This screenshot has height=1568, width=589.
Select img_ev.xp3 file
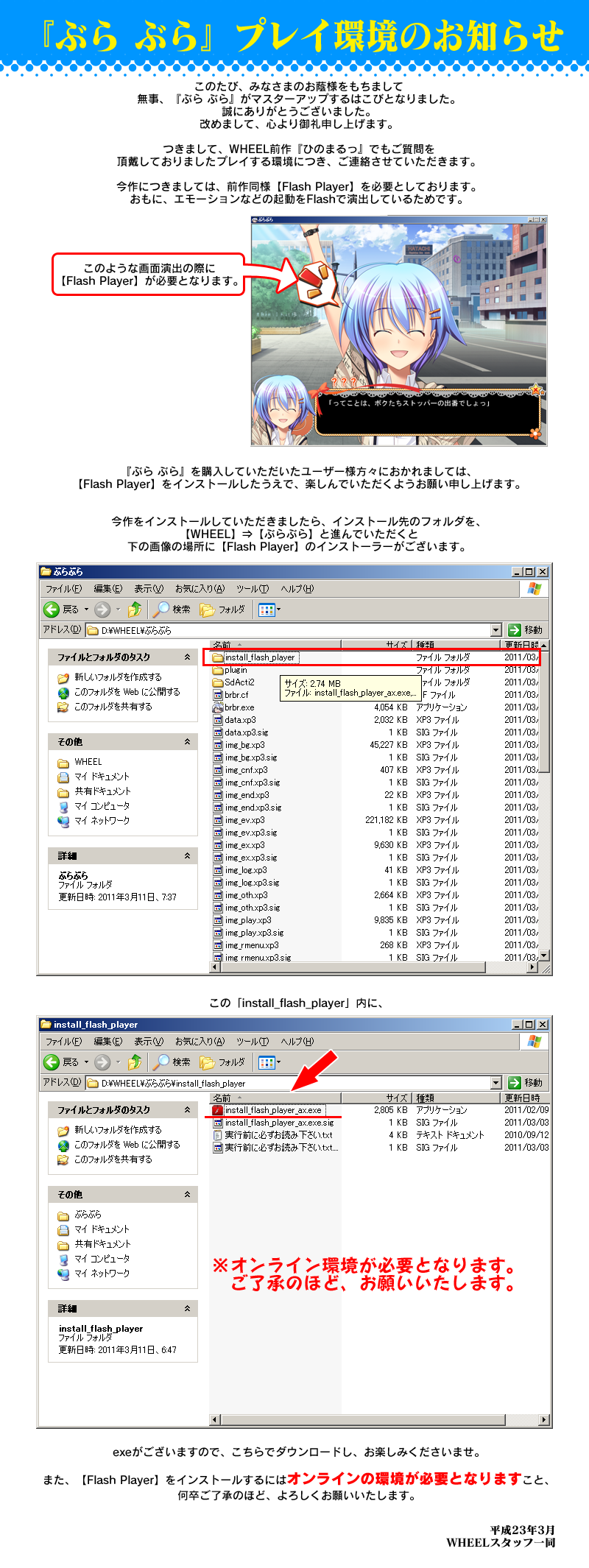pos(239,820)
